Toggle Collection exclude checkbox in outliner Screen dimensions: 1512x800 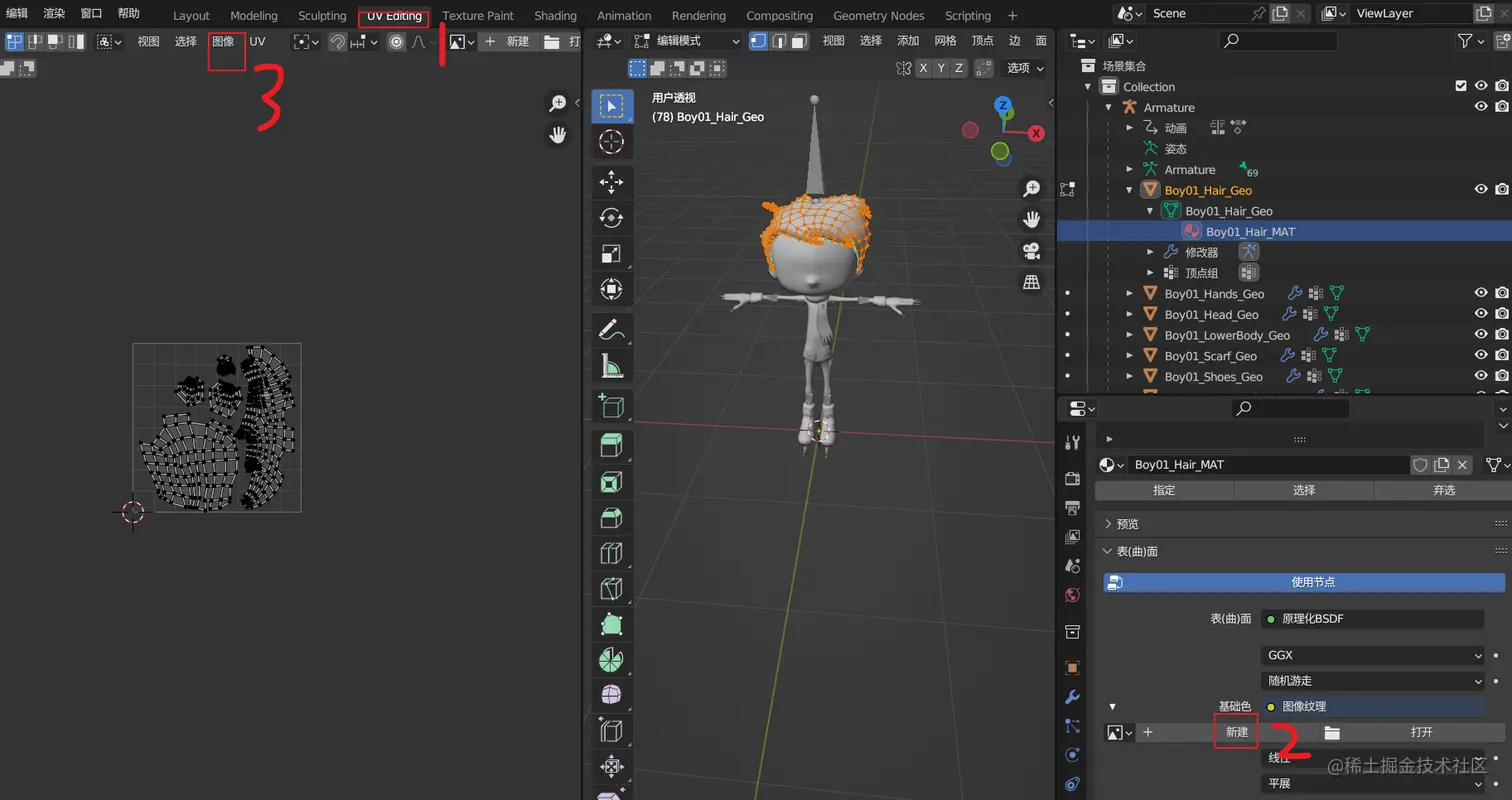(1461, 86)
